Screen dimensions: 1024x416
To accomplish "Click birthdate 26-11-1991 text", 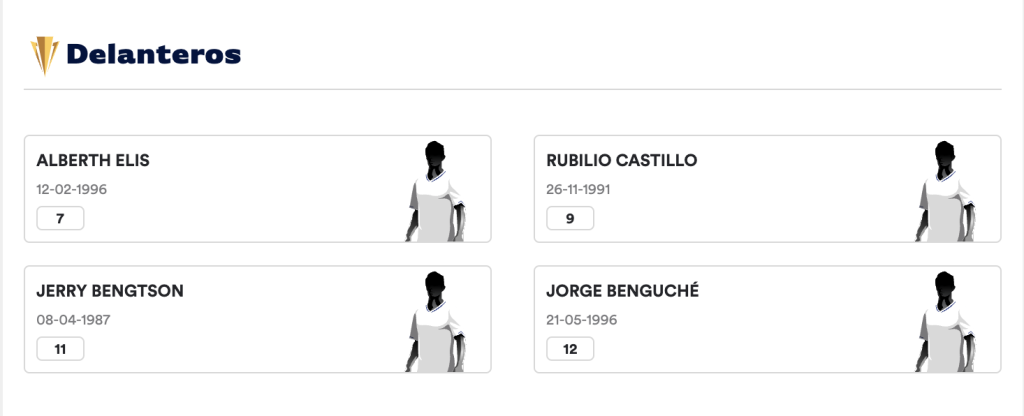I will [x=579, y=189].
